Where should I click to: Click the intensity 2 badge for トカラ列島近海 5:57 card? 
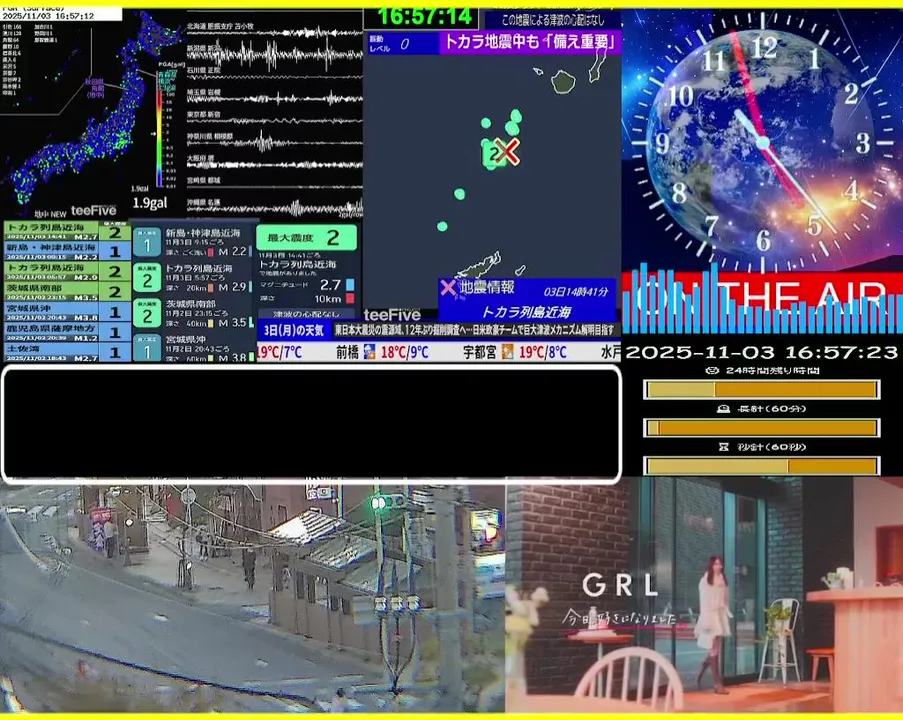[147, 278]
